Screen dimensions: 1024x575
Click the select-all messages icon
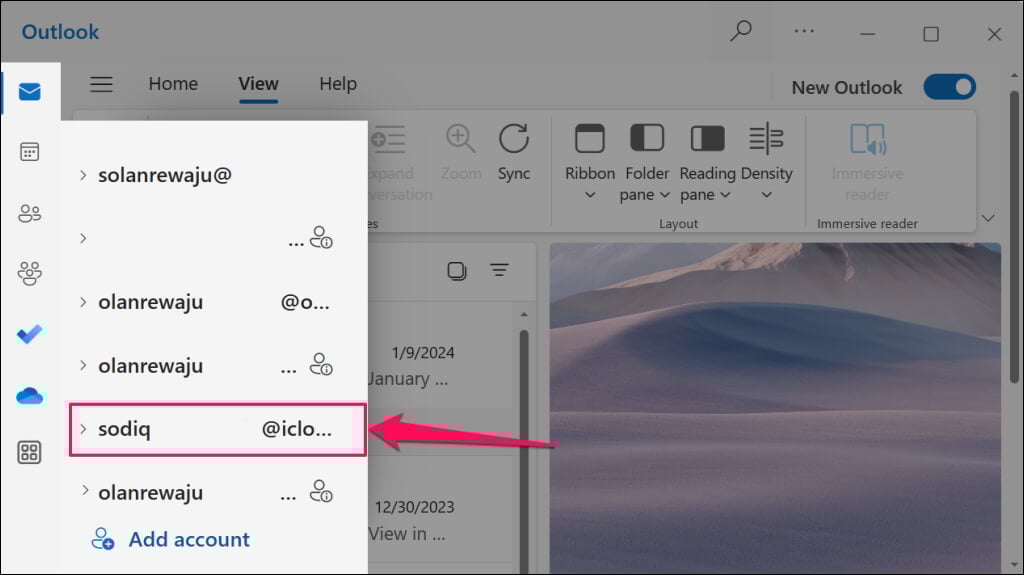pyautogui.click(x=456, y=270)
